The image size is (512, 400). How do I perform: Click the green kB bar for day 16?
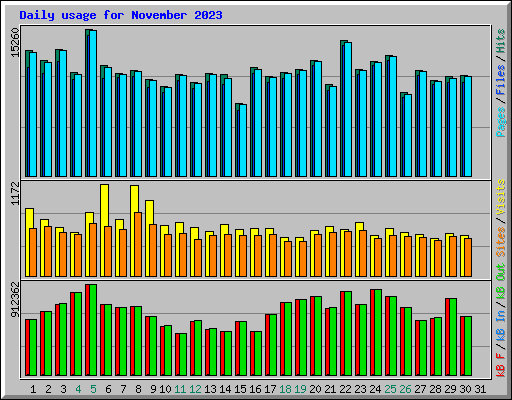[x=258, y=353]
